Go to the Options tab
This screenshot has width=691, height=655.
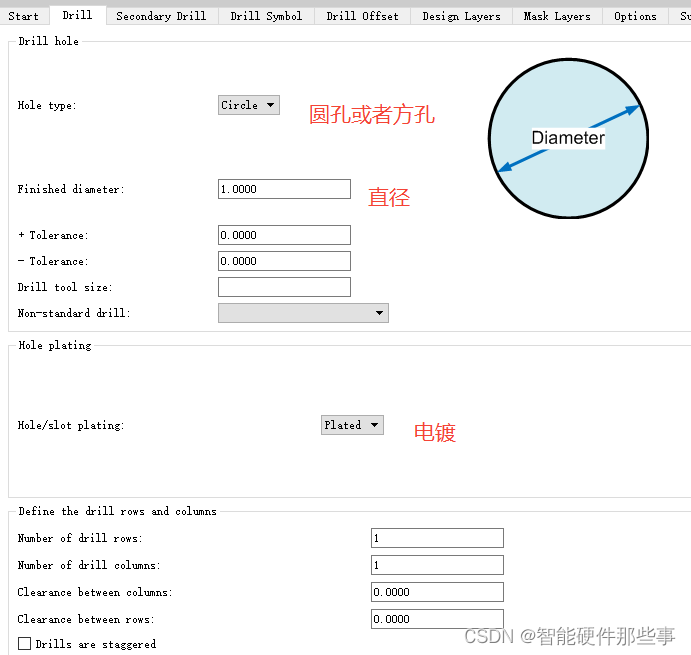click(635, 16)
